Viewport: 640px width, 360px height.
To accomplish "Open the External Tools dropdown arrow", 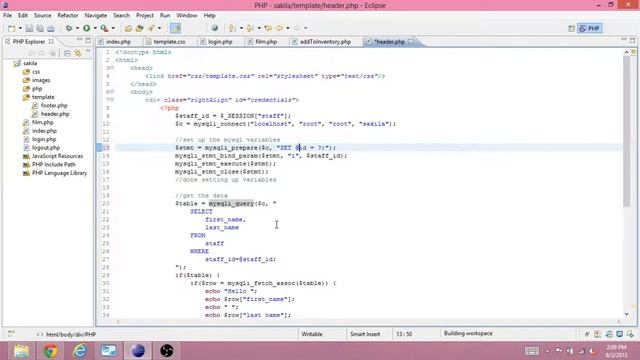I will (x=113, y=28).
